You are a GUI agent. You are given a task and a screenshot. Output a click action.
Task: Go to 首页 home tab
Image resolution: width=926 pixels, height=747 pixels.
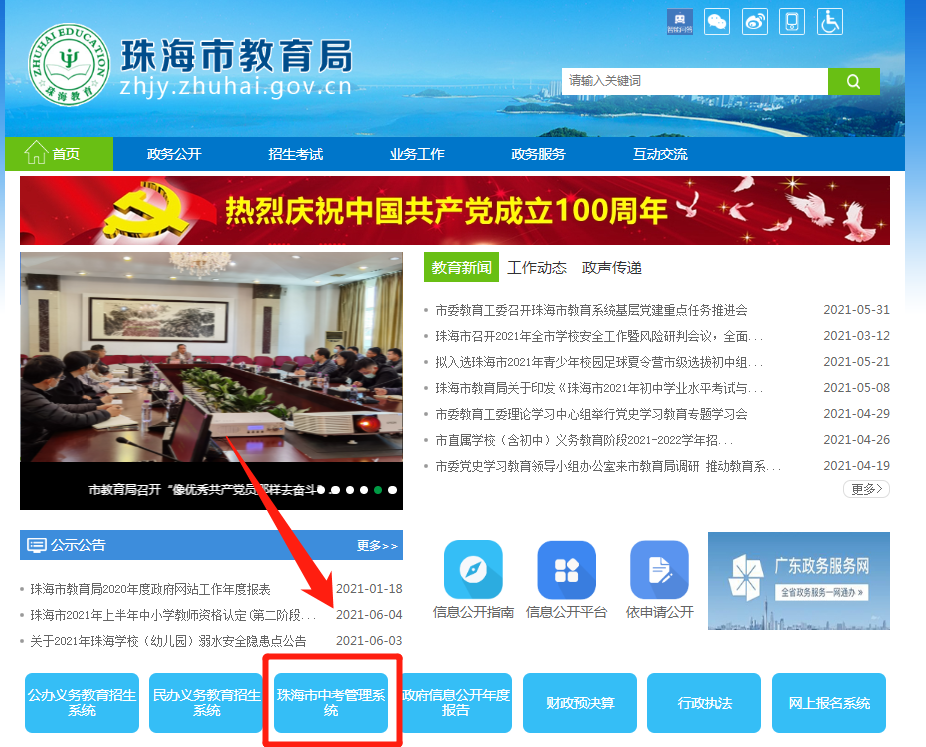[x=59, y=154]
